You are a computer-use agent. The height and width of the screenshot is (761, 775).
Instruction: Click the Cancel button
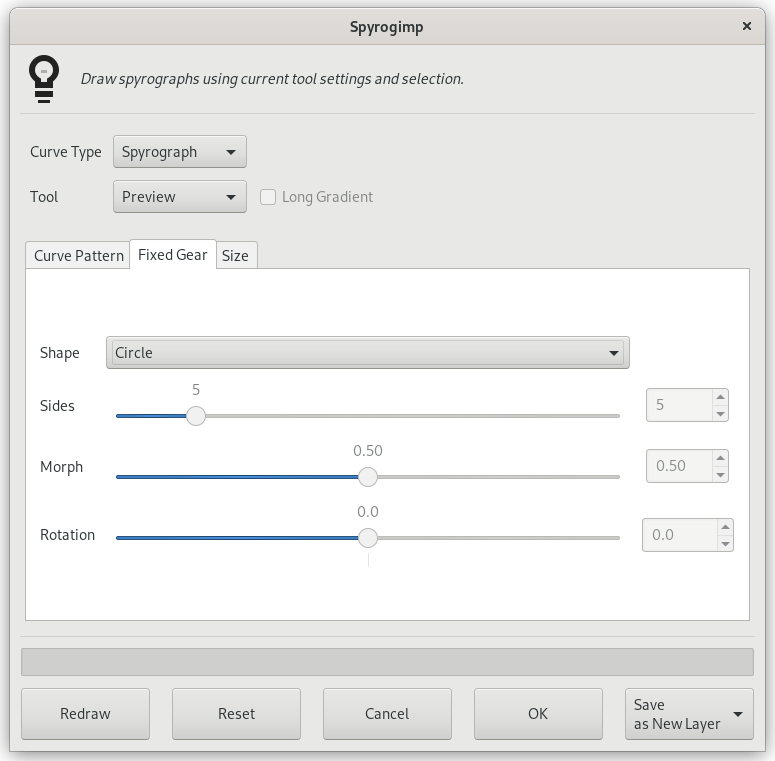click(x=388, y=714)
